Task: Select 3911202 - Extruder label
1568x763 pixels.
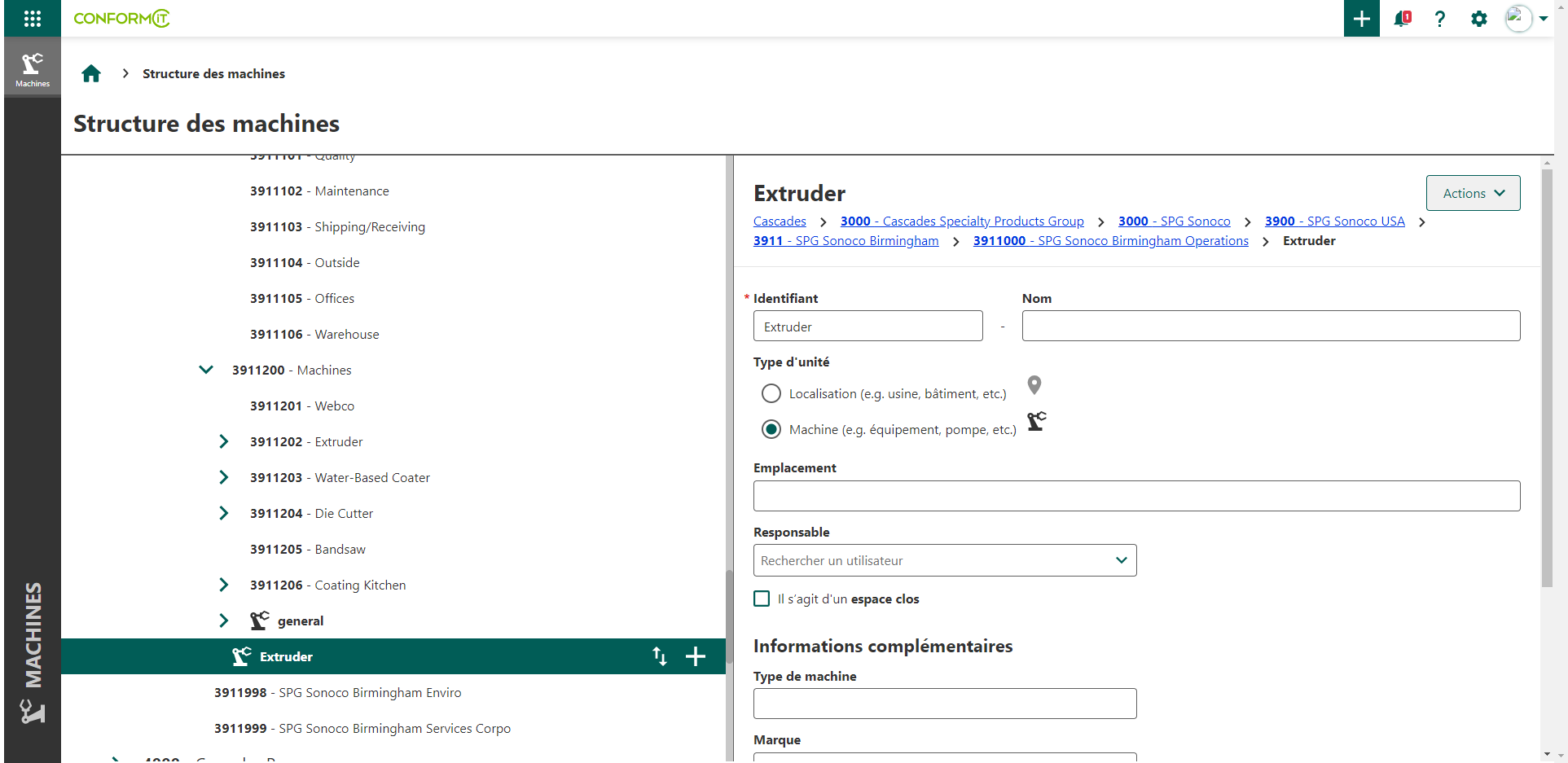Action: click(306, 441)
